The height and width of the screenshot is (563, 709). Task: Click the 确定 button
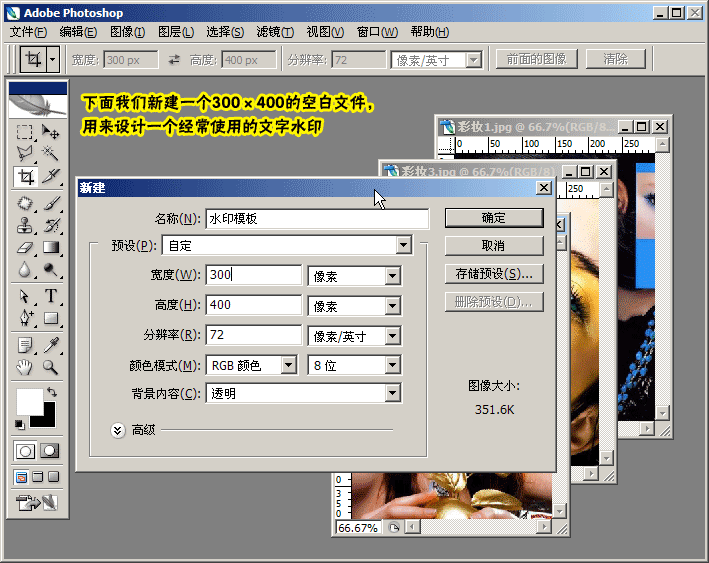click(x=494, y=218)
